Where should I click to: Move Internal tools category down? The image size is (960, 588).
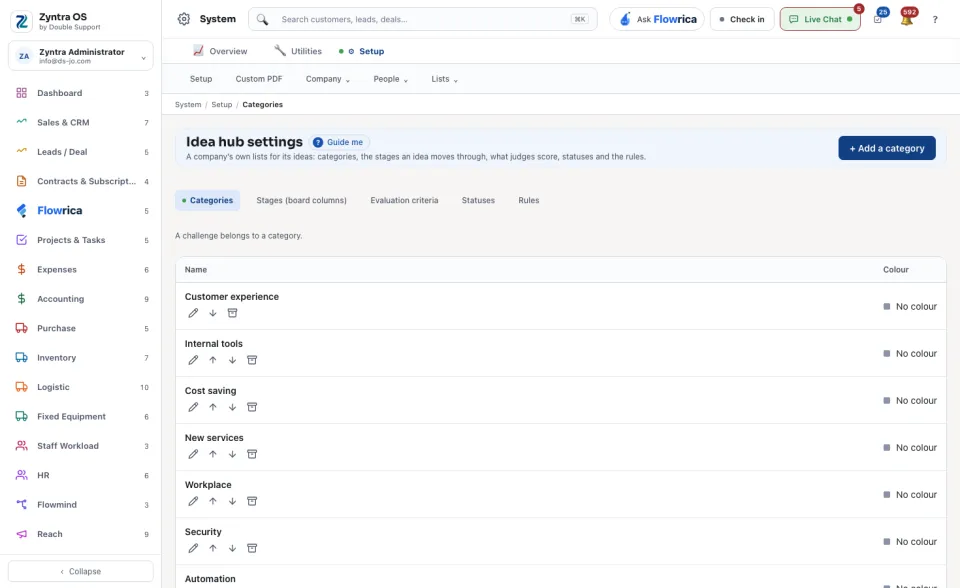[x=232, y=360]
